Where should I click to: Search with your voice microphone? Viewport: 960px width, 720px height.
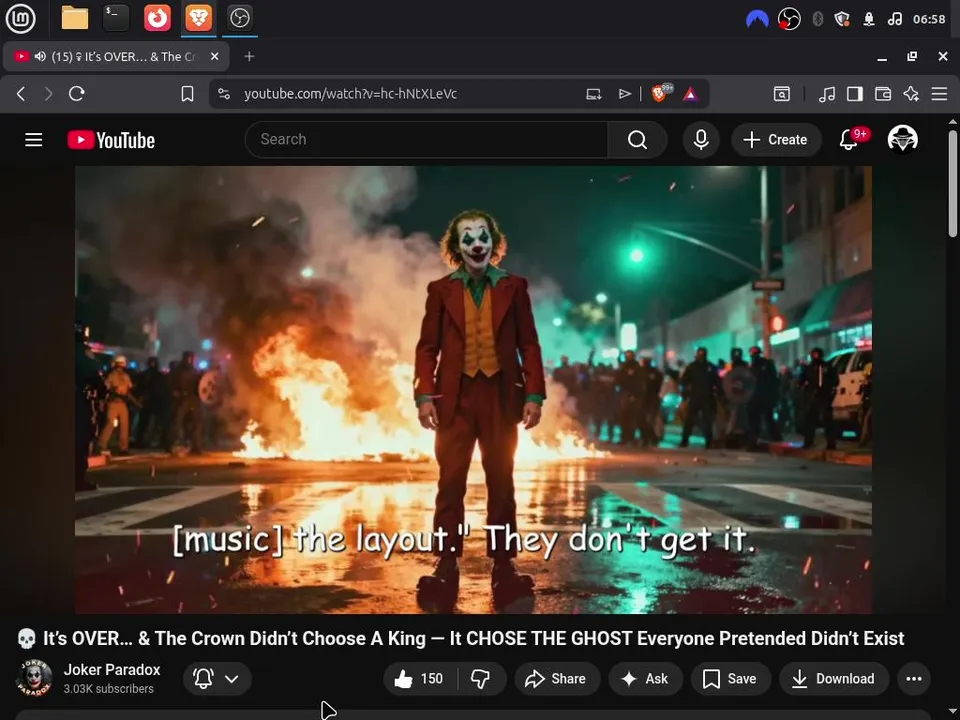click(701, 140)
